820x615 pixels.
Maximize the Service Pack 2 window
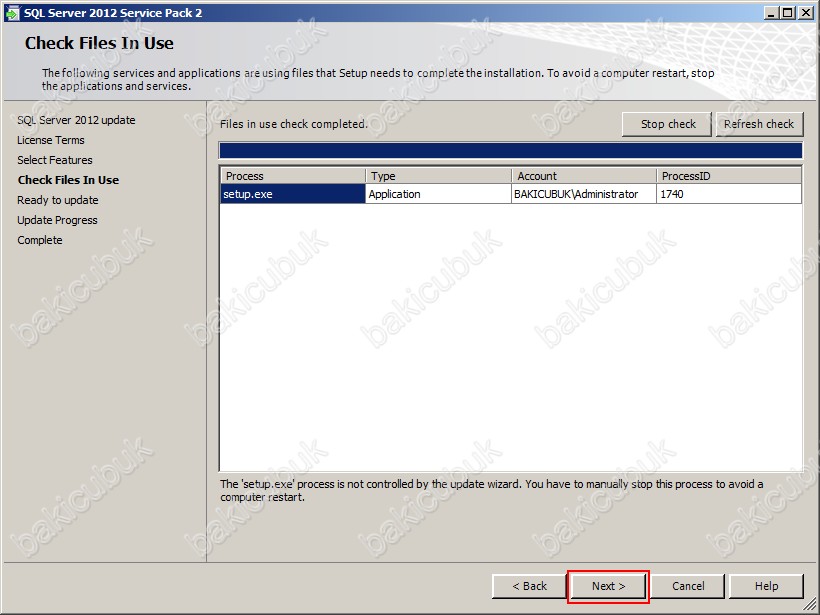(787, 13)
